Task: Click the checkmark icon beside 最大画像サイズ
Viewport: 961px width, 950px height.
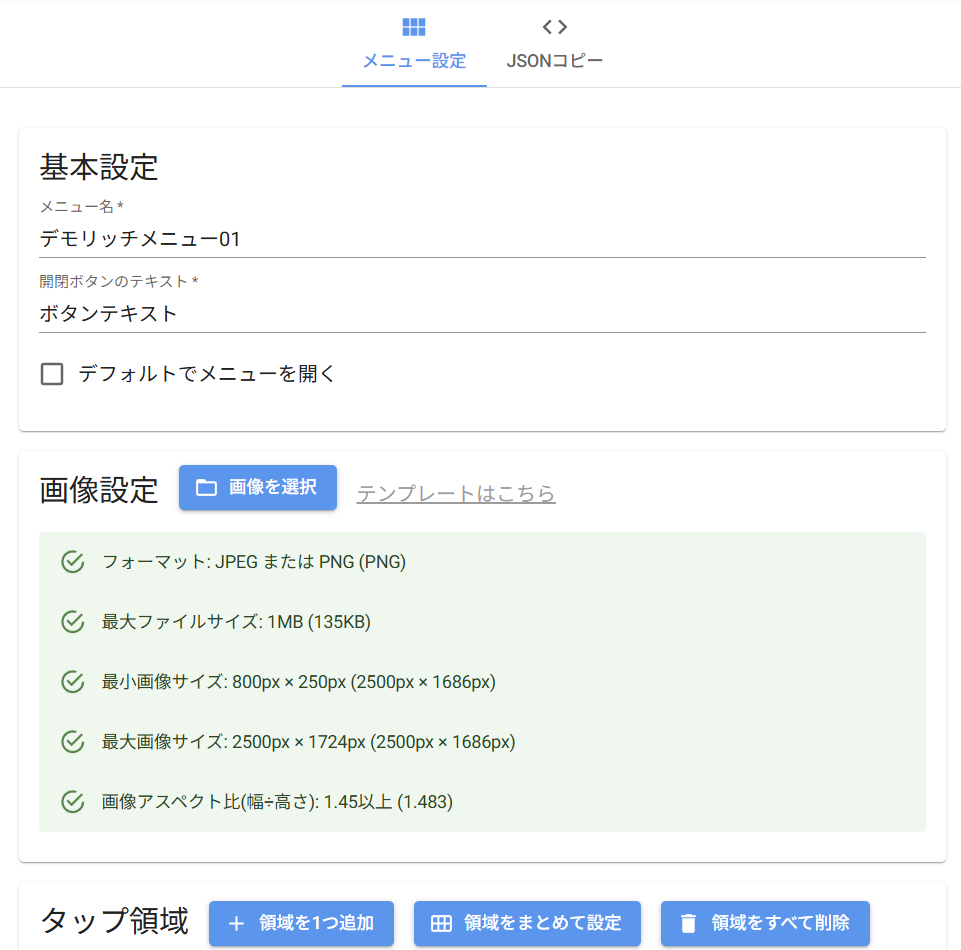Action: 72,742
